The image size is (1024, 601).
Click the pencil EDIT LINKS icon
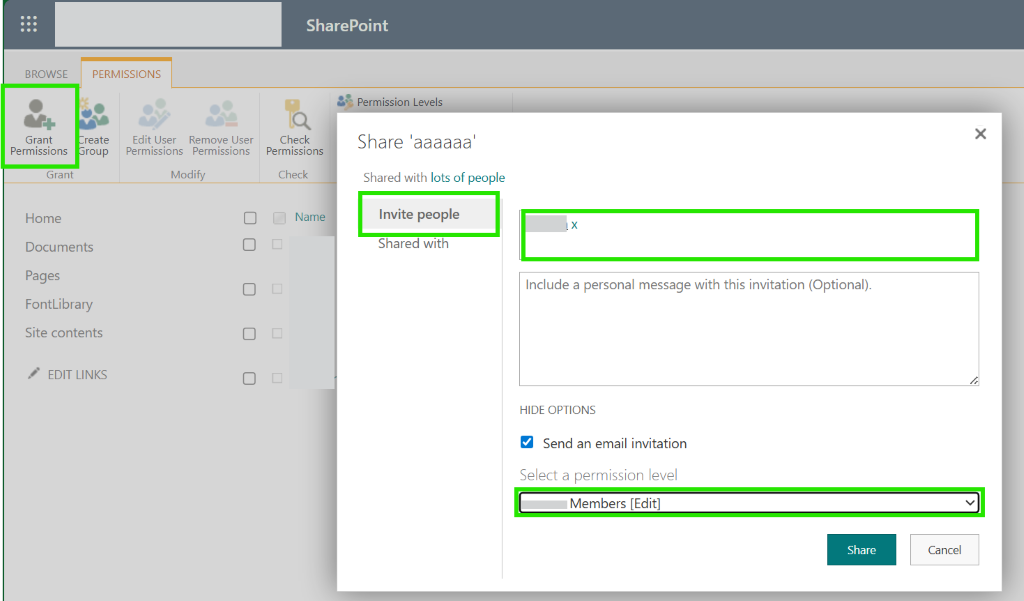pos(33,374)
